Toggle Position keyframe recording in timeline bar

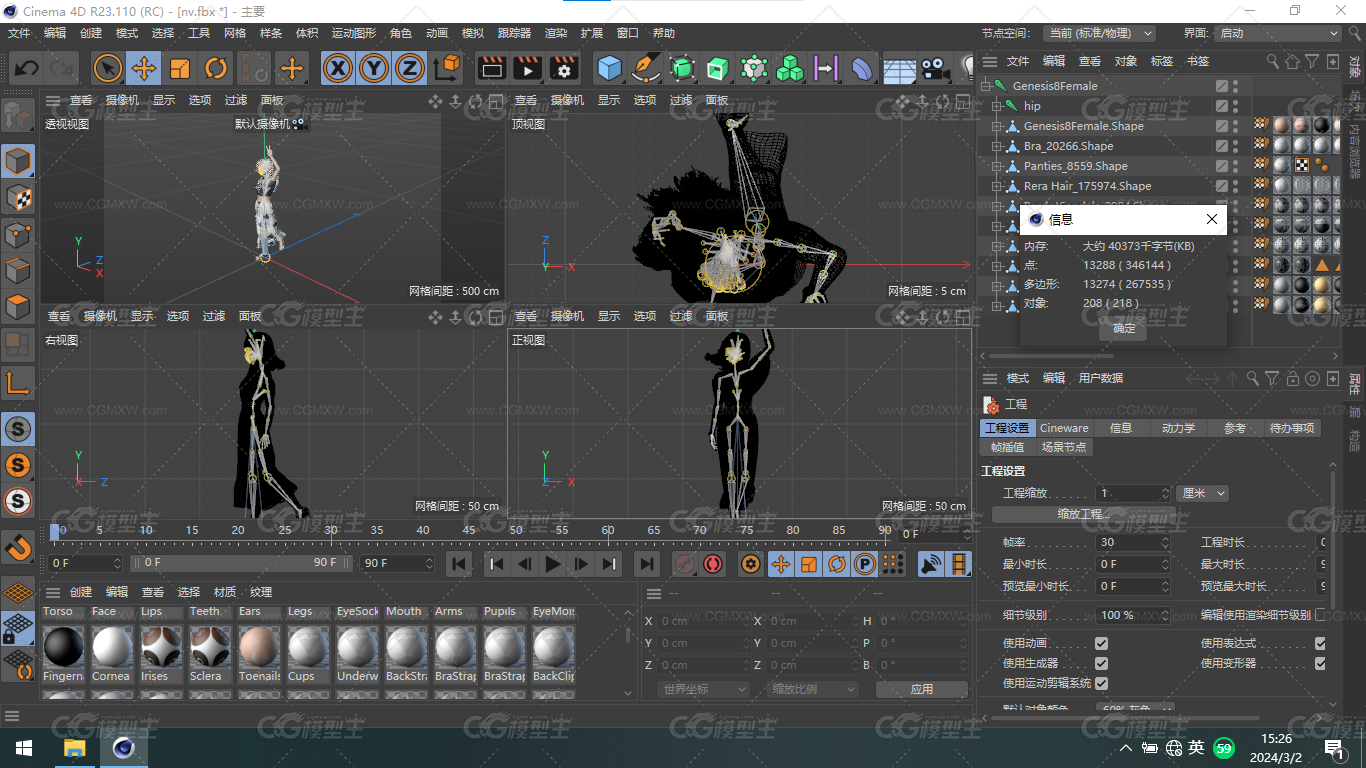(780, 564)
